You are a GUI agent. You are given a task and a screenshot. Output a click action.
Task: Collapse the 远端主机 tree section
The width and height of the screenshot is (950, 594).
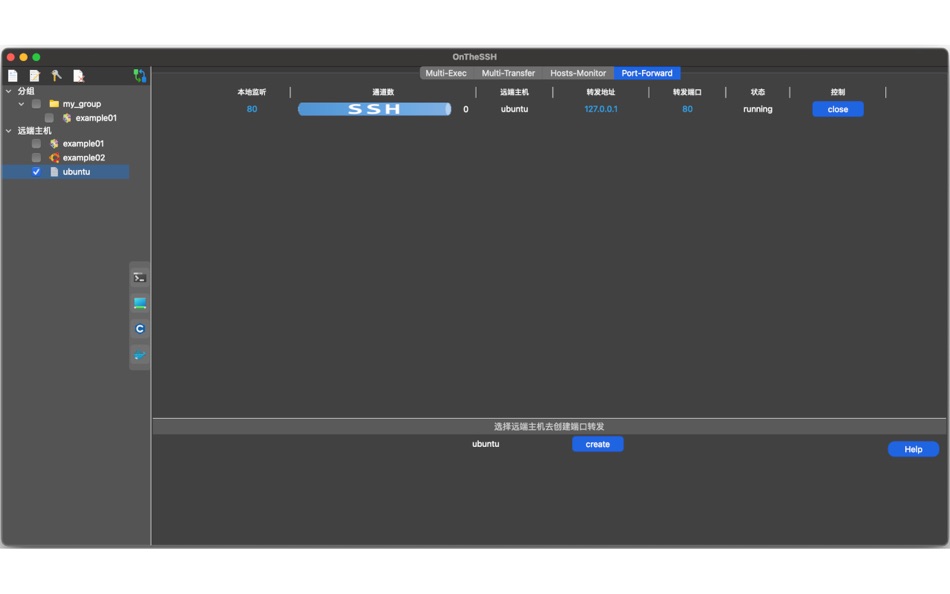[x=8, y=130]
